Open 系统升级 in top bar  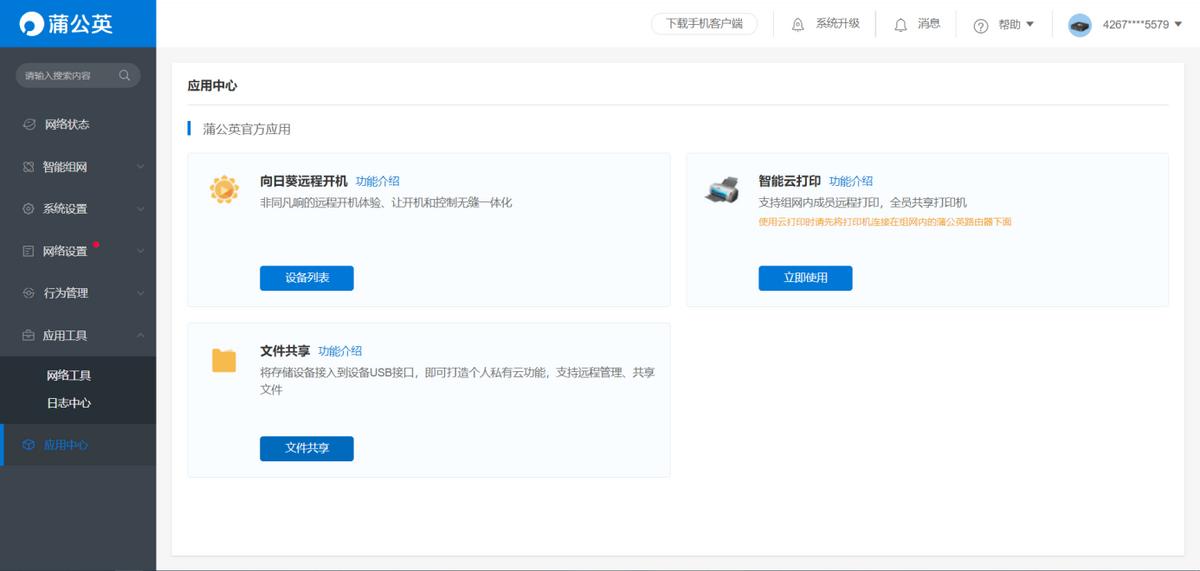click(x=837, y=23)
